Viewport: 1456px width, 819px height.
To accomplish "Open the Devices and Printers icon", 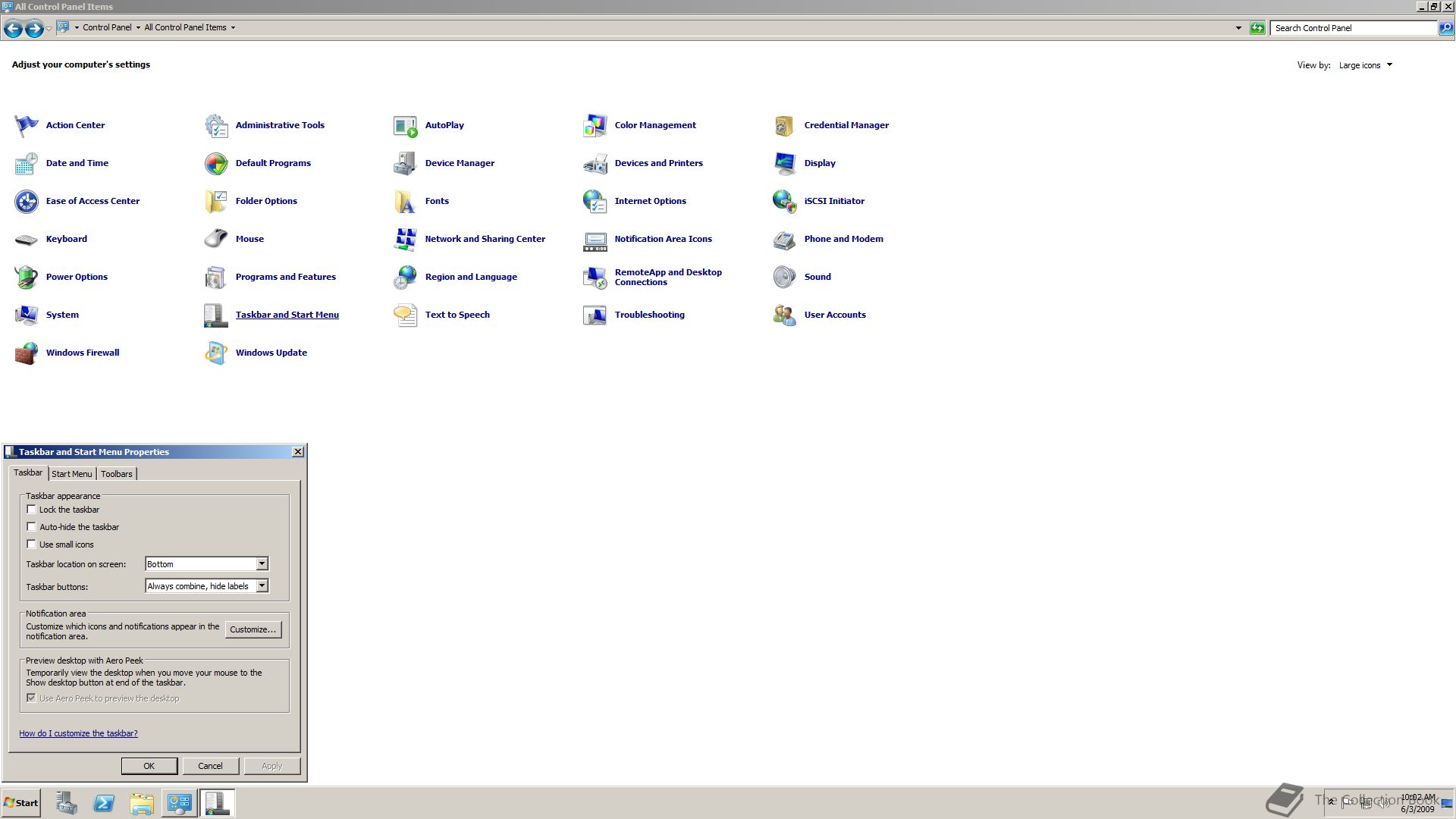I will [x=595, y=163].
